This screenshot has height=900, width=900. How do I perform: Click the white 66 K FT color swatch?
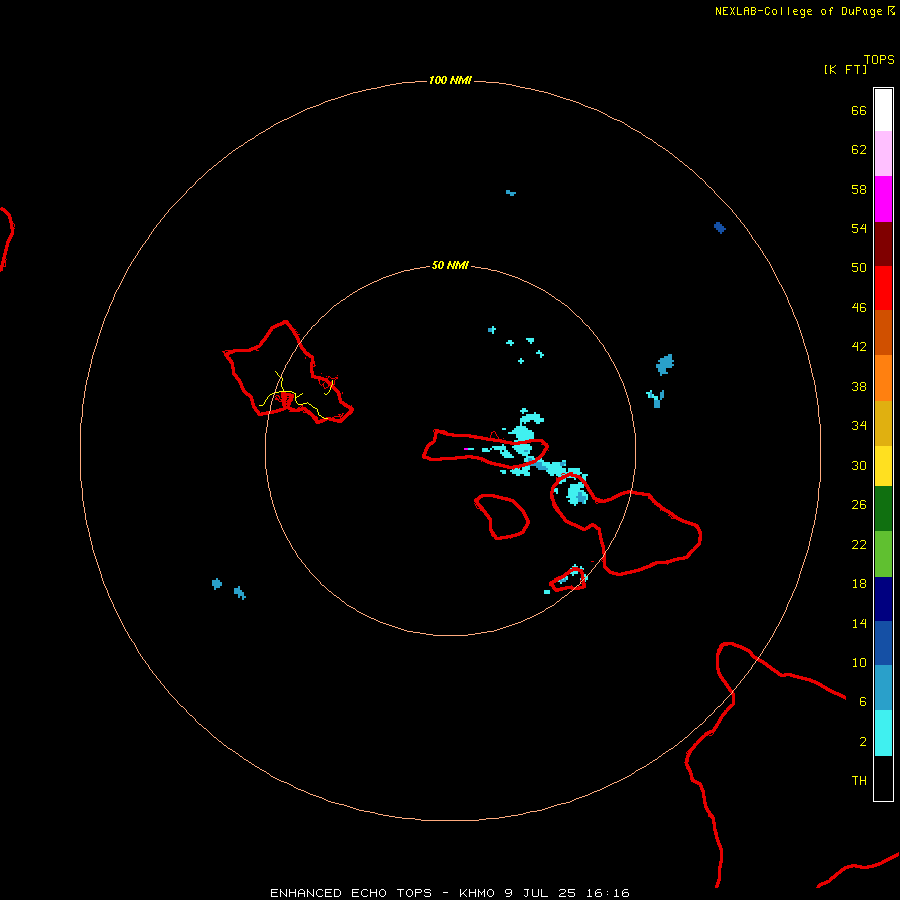pyautogui.click(x=883, y=110)
